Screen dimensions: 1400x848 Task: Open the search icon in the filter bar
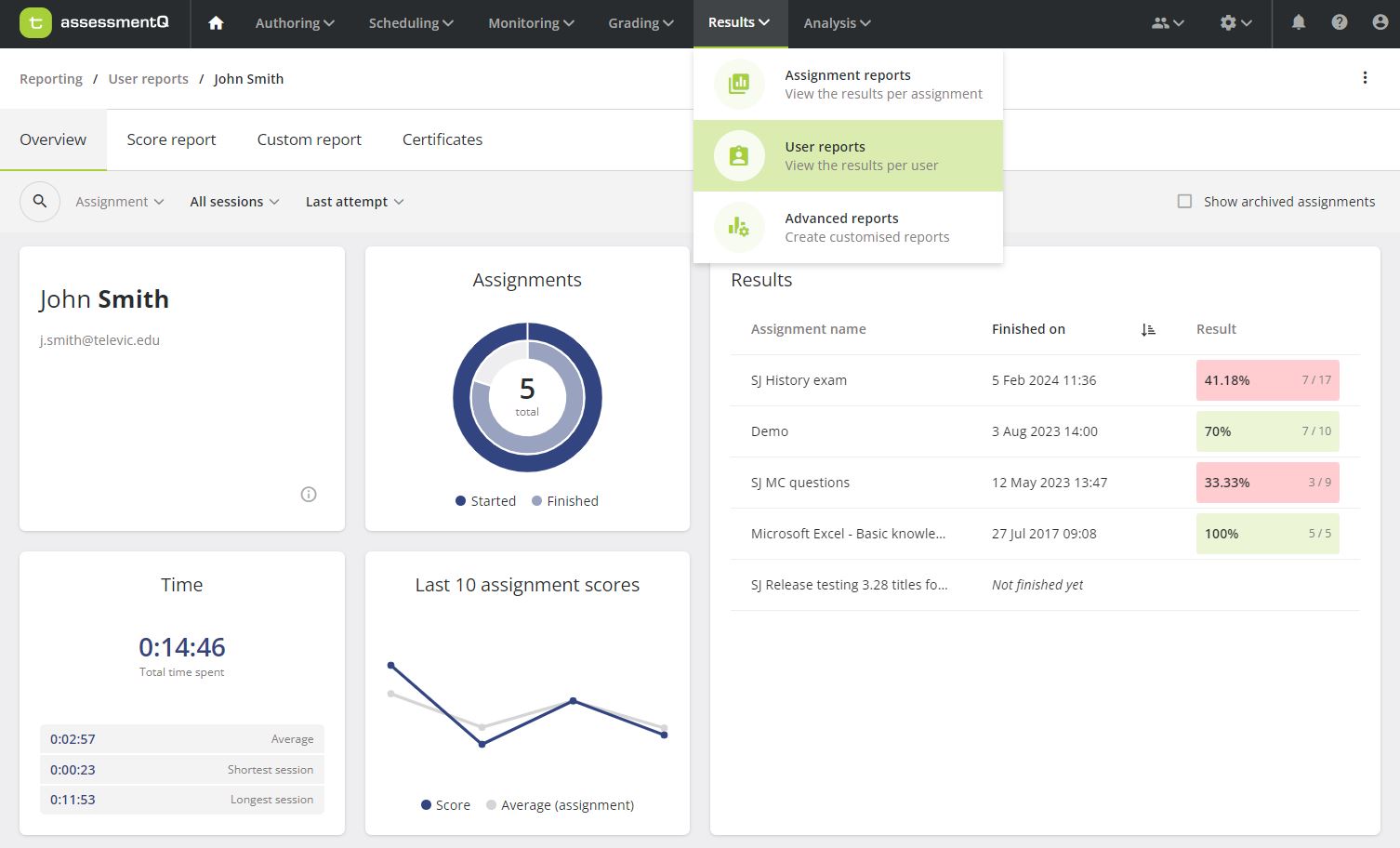coord(39,201)
